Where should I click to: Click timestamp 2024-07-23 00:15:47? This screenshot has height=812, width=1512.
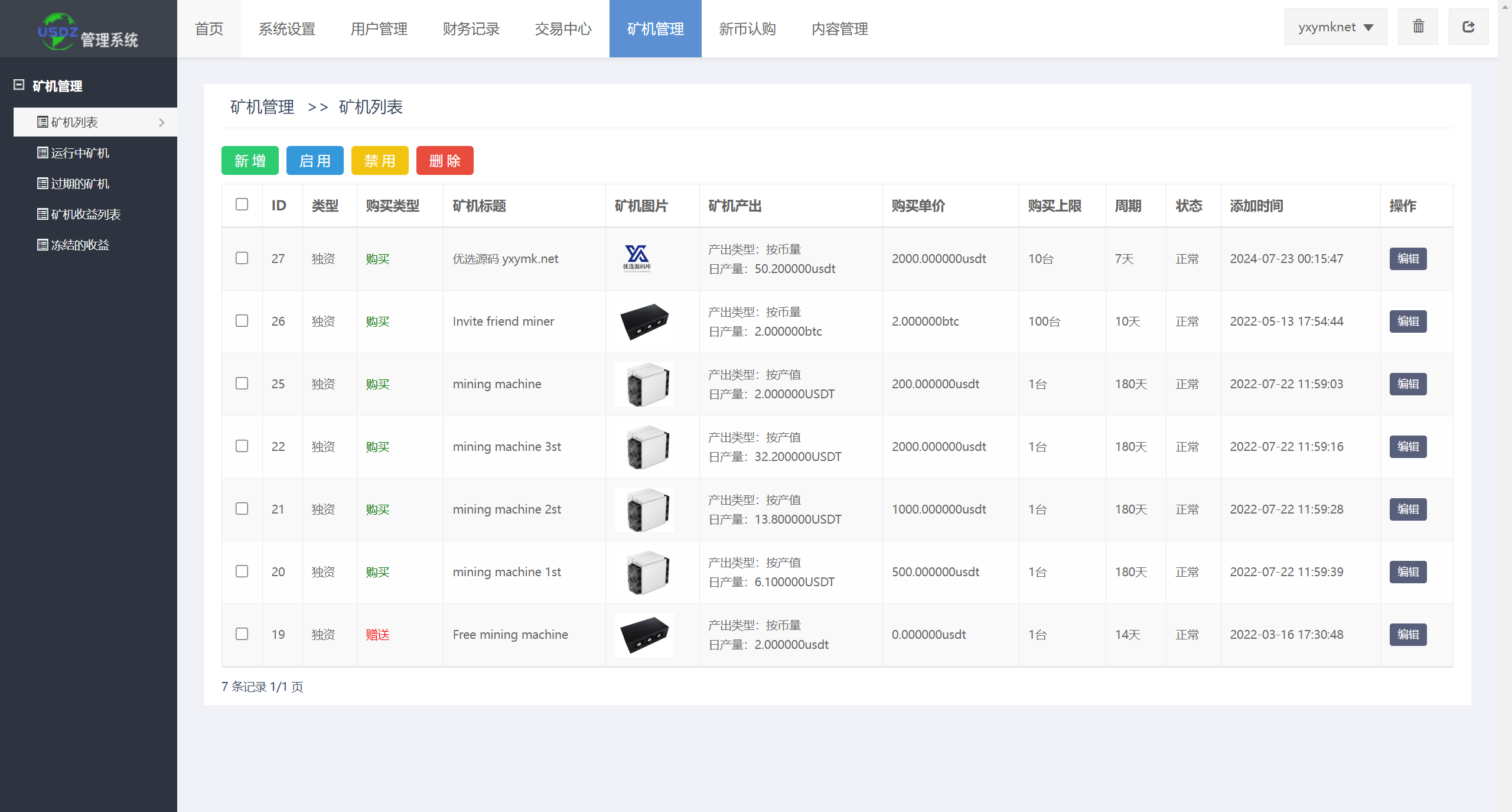pos(1286,259)
